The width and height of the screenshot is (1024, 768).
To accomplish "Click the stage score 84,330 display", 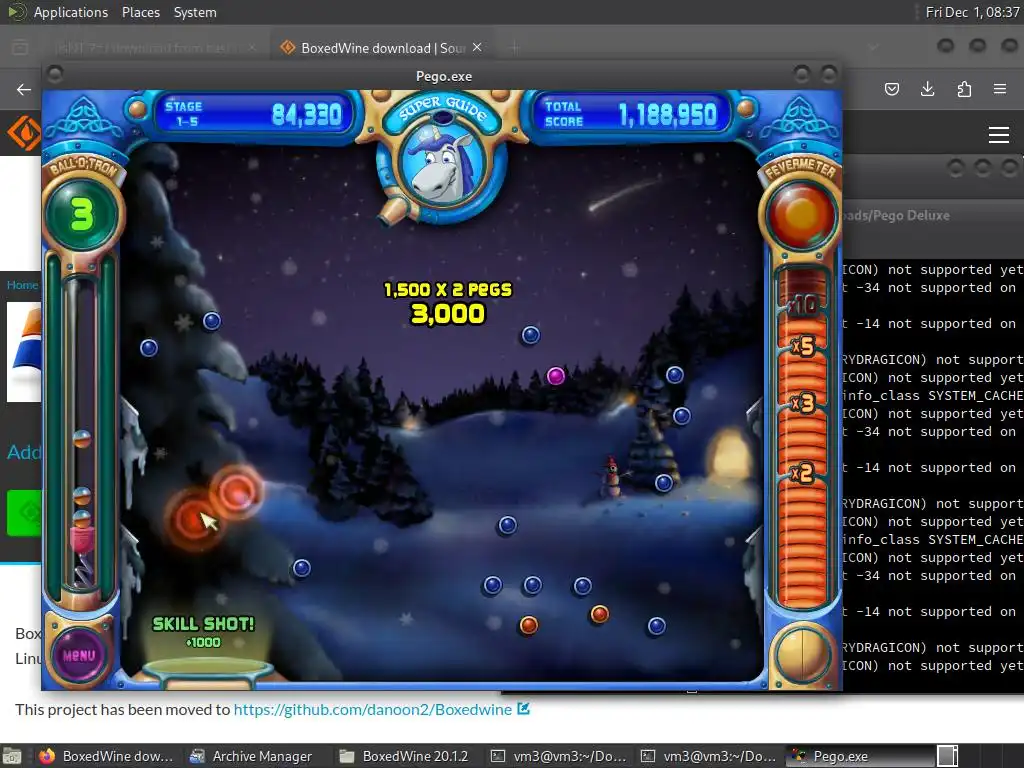I will pyautogui.click(x=253, y=114).
